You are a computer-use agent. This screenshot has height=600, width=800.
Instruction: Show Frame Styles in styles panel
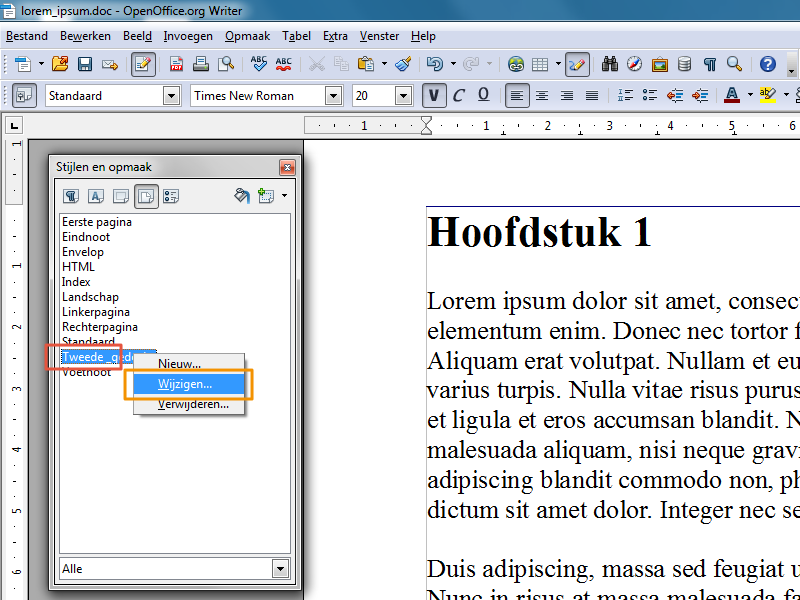121,196
